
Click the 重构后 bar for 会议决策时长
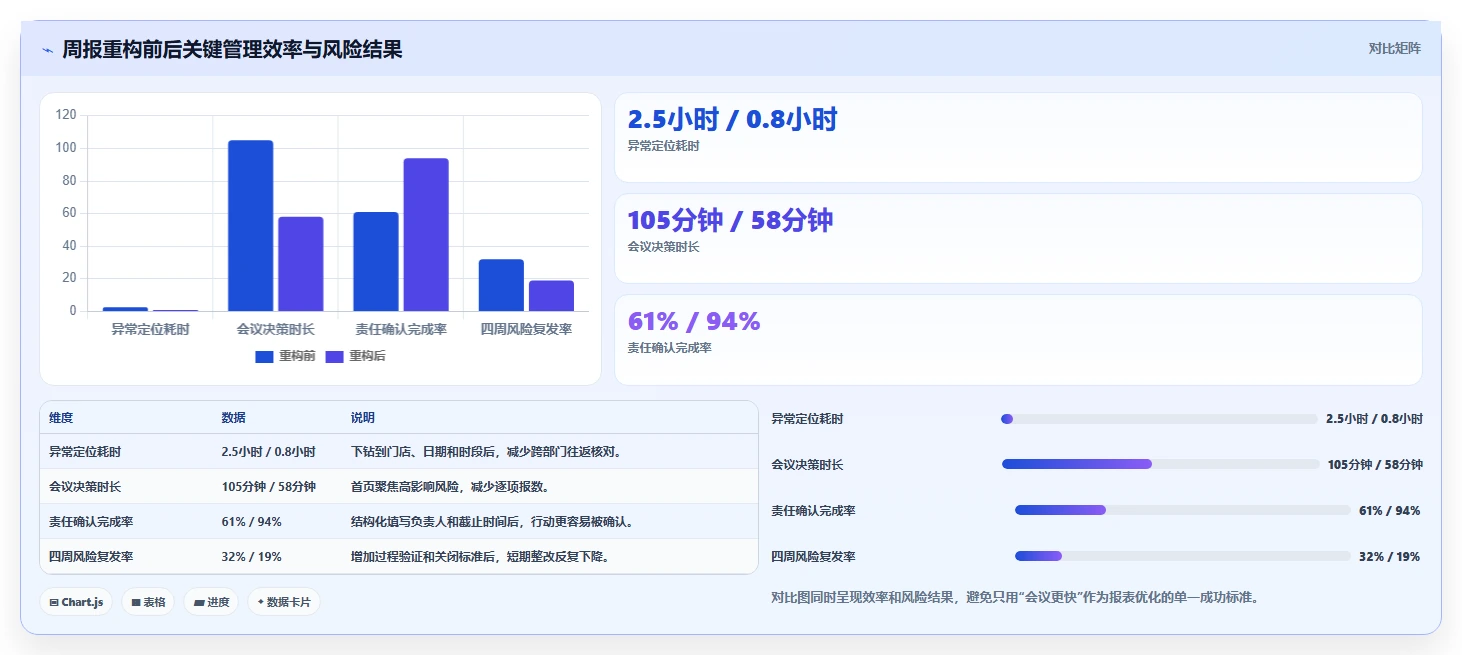tap(301, 264)
